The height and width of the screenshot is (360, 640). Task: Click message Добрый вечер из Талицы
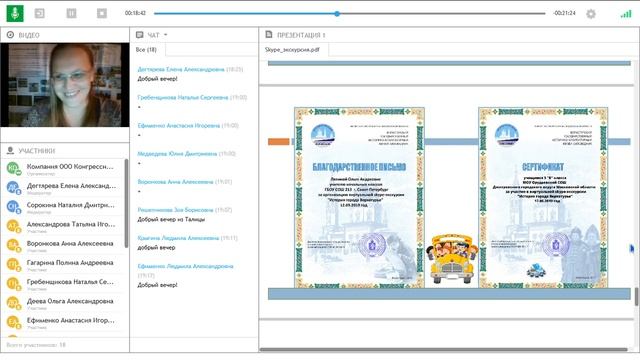[x=171, y=219]
